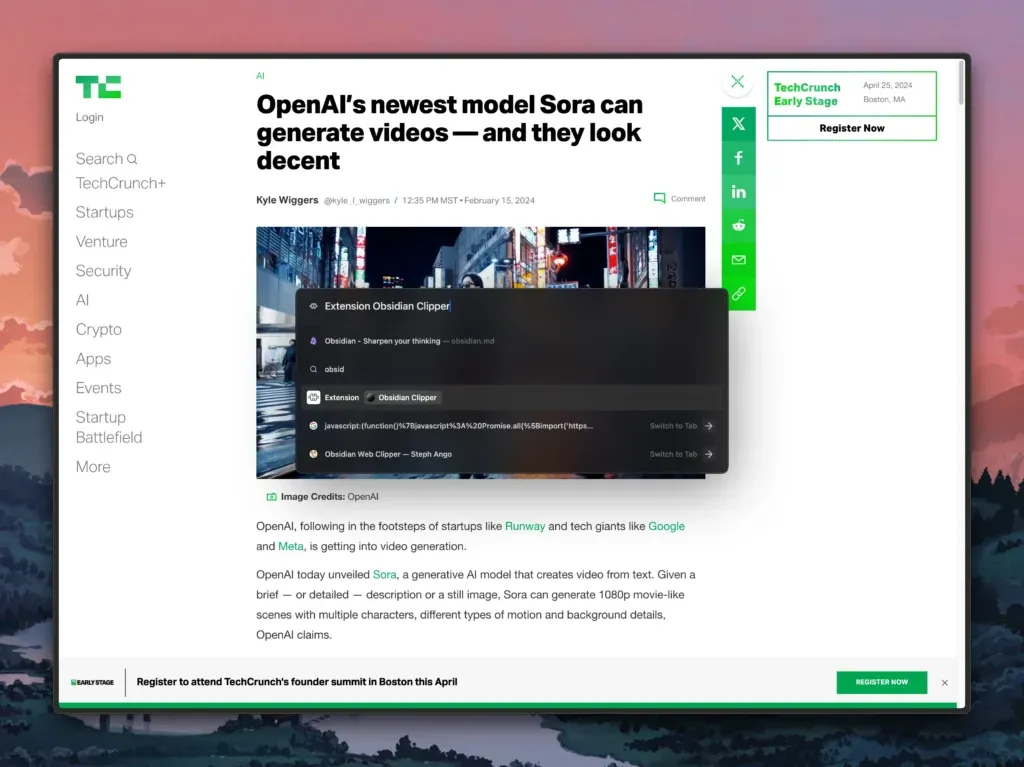Click the TechCrunch TC logo
This screenshot has width=1024, height=767.
98,87
